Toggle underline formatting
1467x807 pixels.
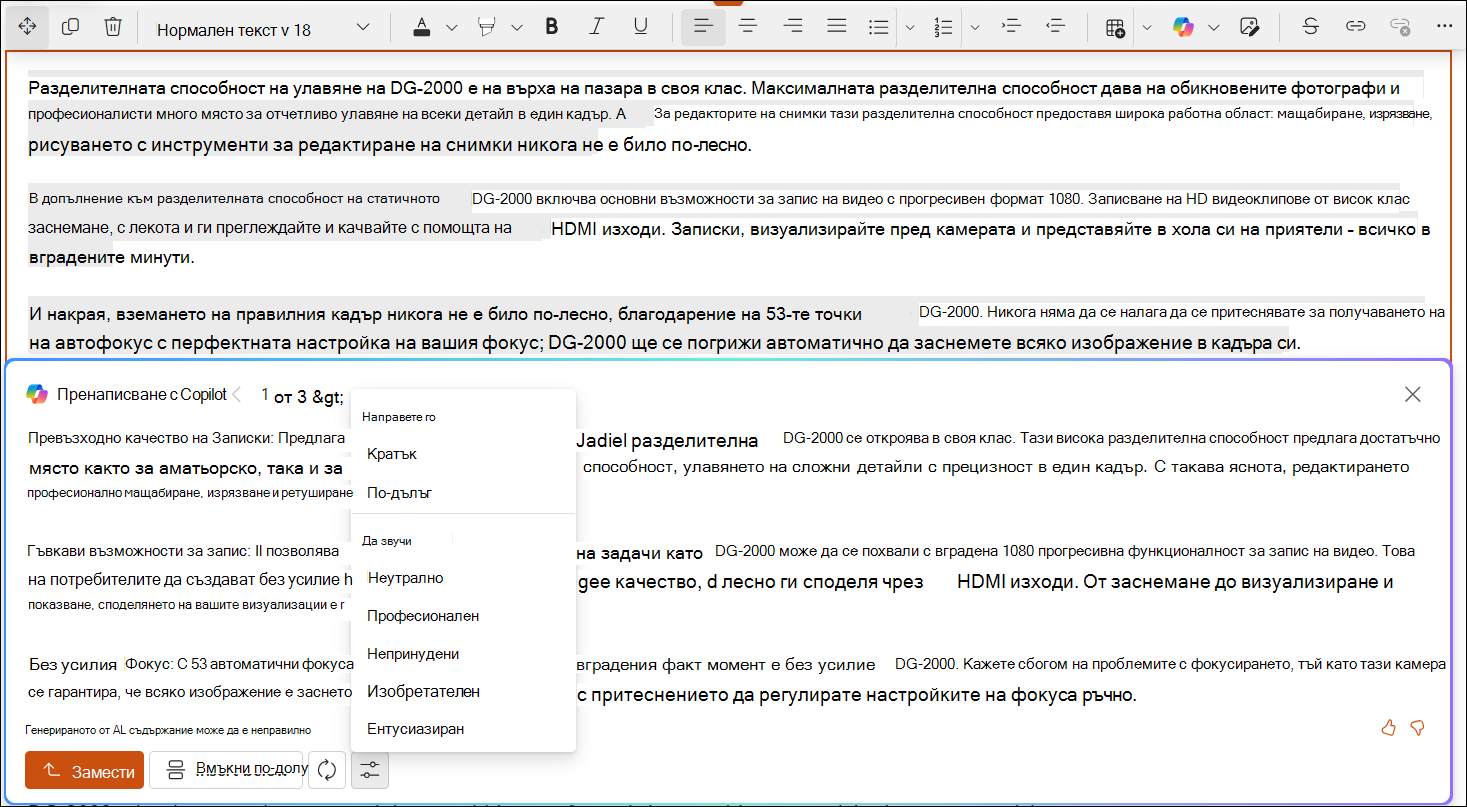[x=641, y=27]
